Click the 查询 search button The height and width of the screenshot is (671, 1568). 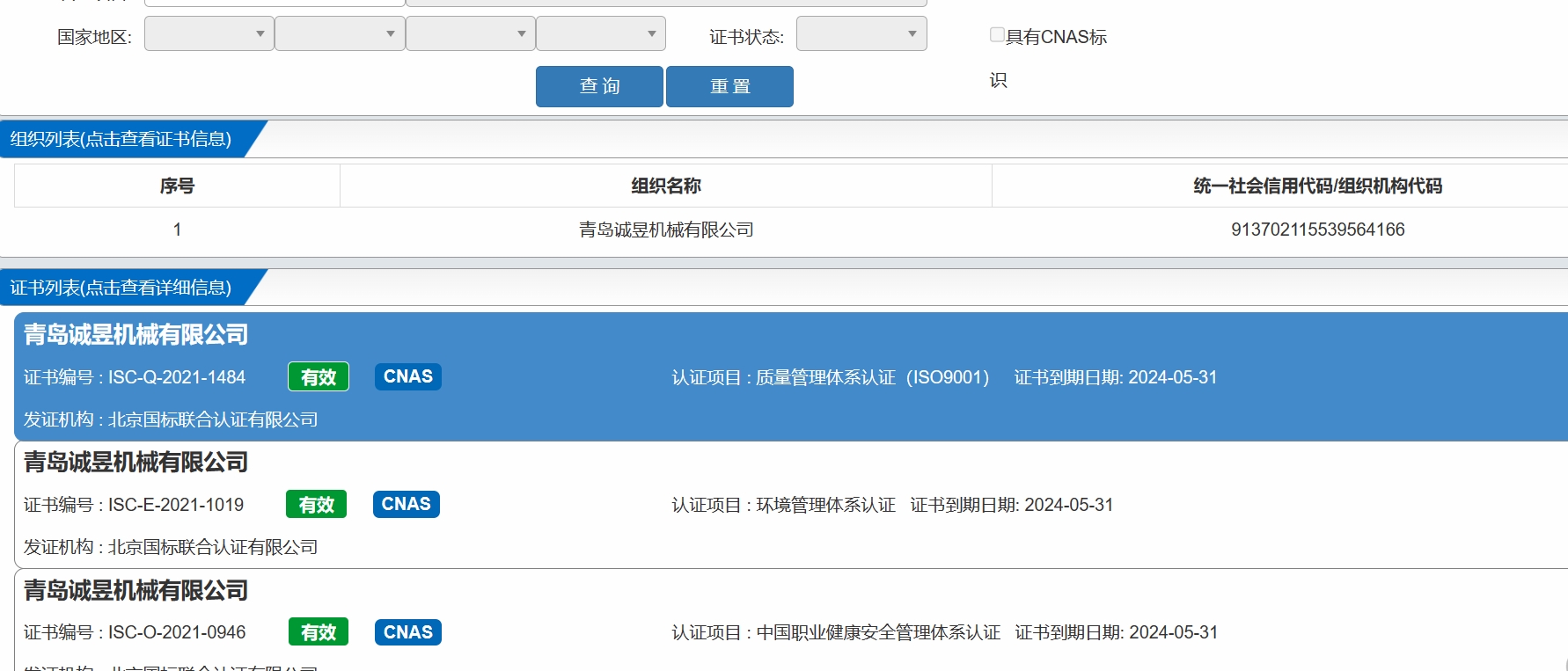click(599, 86)
